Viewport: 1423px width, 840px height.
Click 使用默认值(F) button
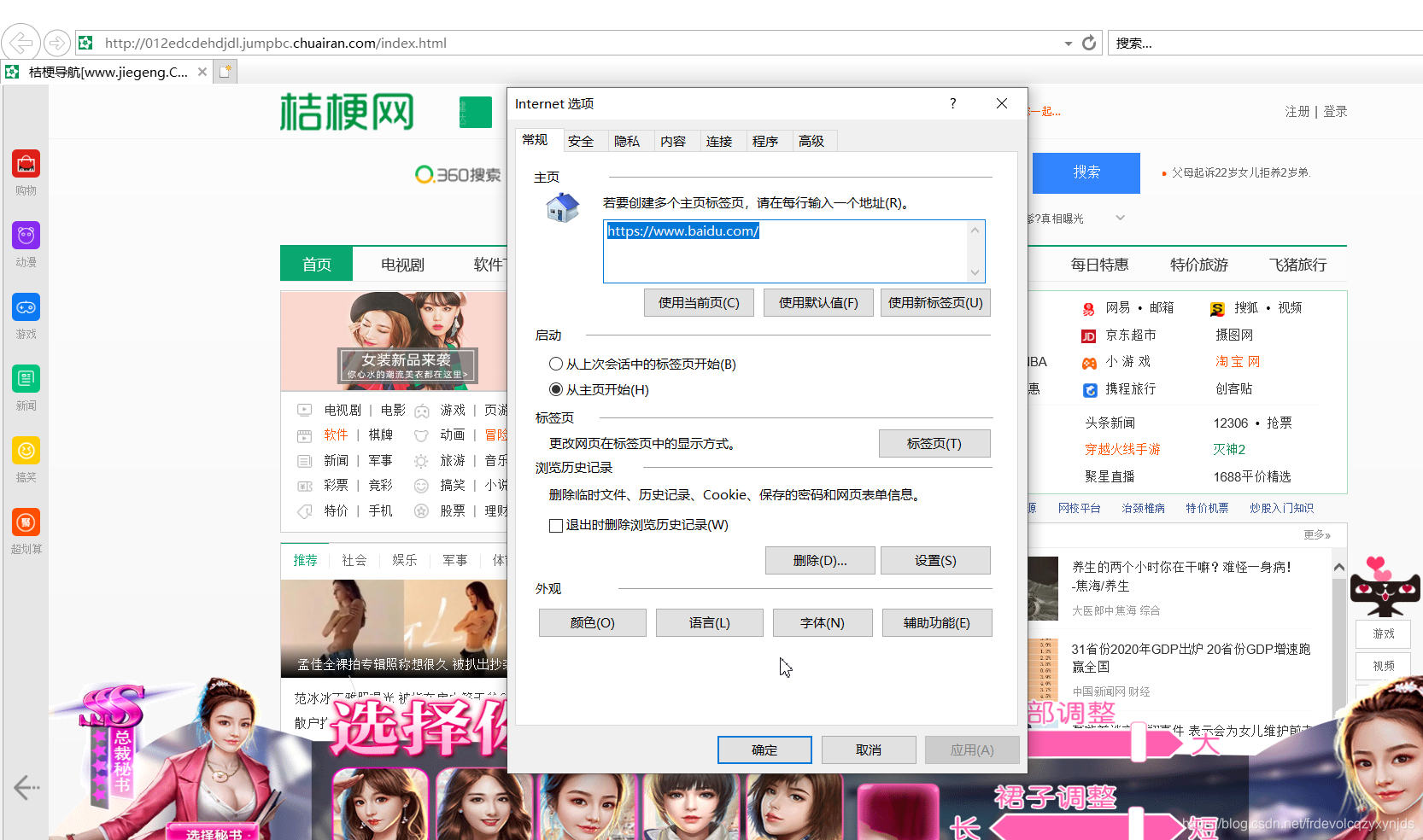click(x=818, y=303)
